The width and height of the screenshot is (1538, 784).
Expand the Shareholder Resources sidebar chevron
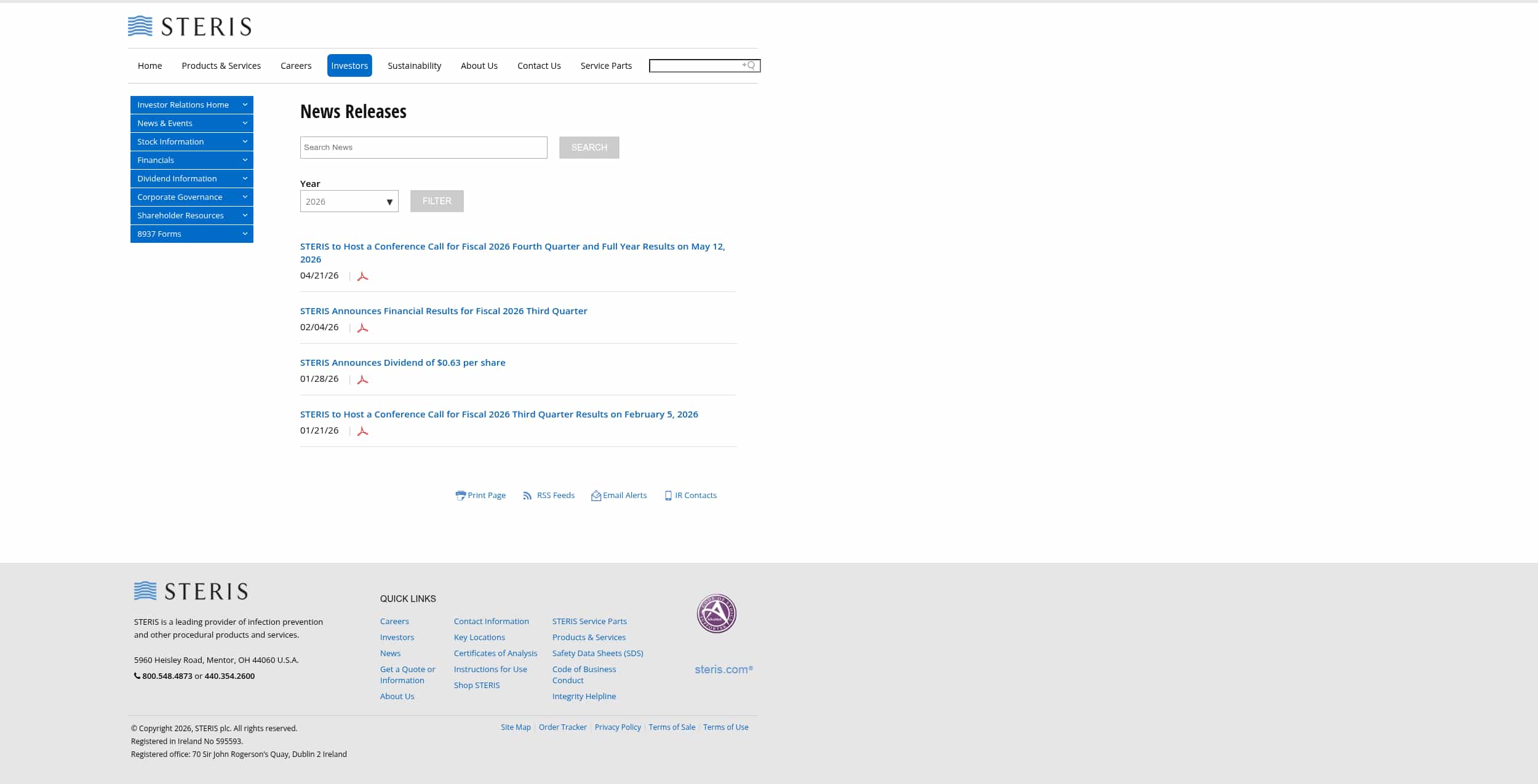click(x=245, y=215)
